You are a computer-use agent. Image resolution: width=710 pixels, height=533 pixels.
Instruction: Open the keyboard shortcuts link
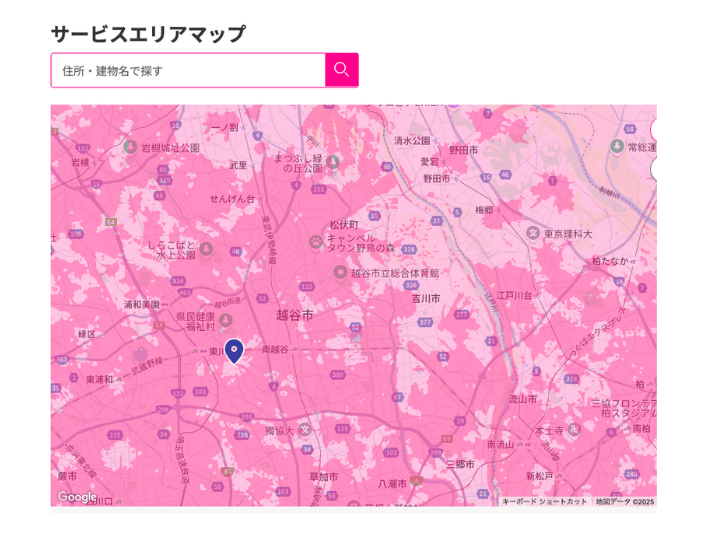pos(544,502)
